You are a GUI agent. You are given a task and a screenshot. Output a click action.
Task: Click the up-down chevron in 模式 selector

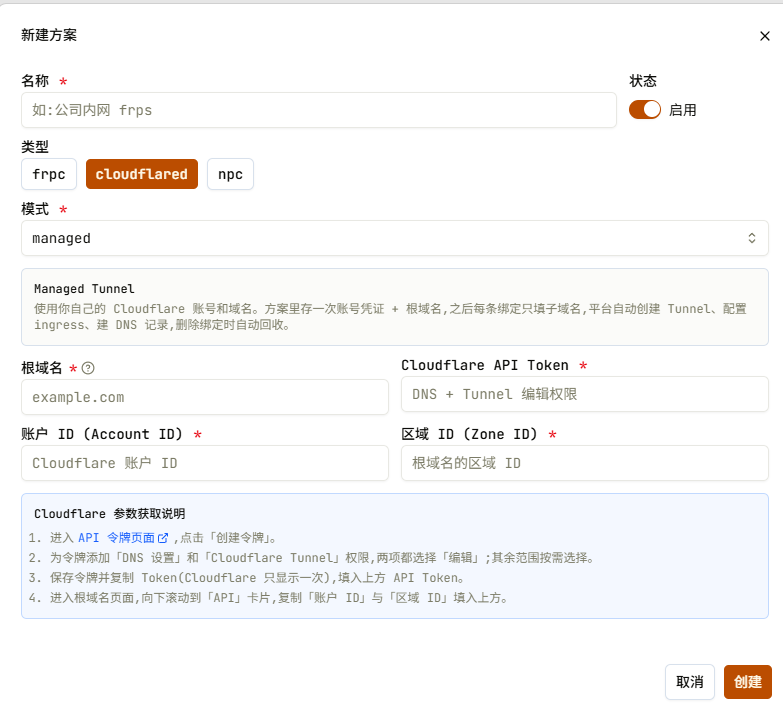752,238
